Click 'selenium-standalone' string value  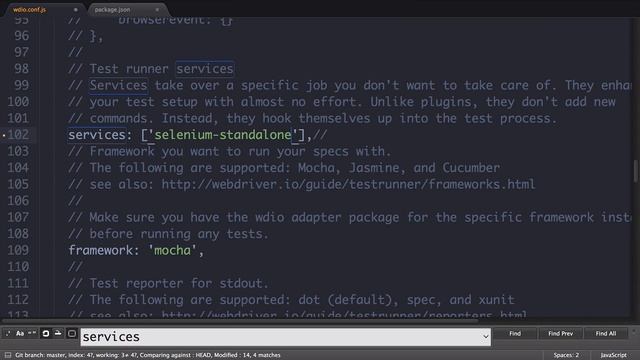pyautogui.click(x=222, y=135)
